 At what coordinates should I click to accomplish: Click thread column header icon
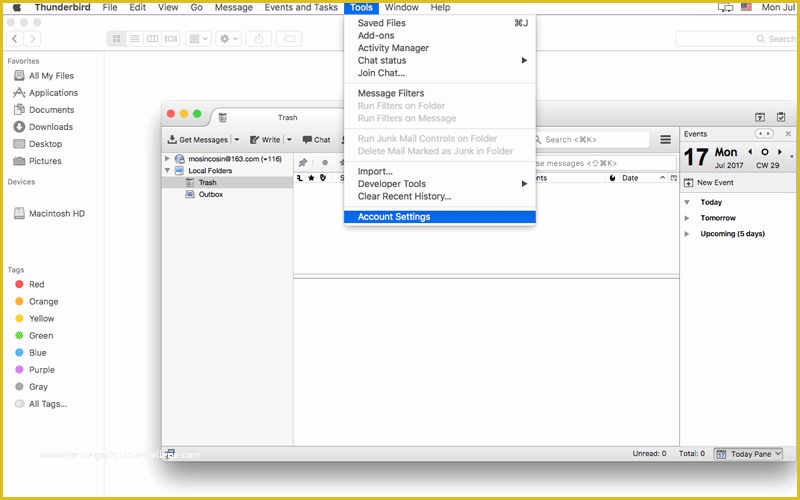coord(299,178)
